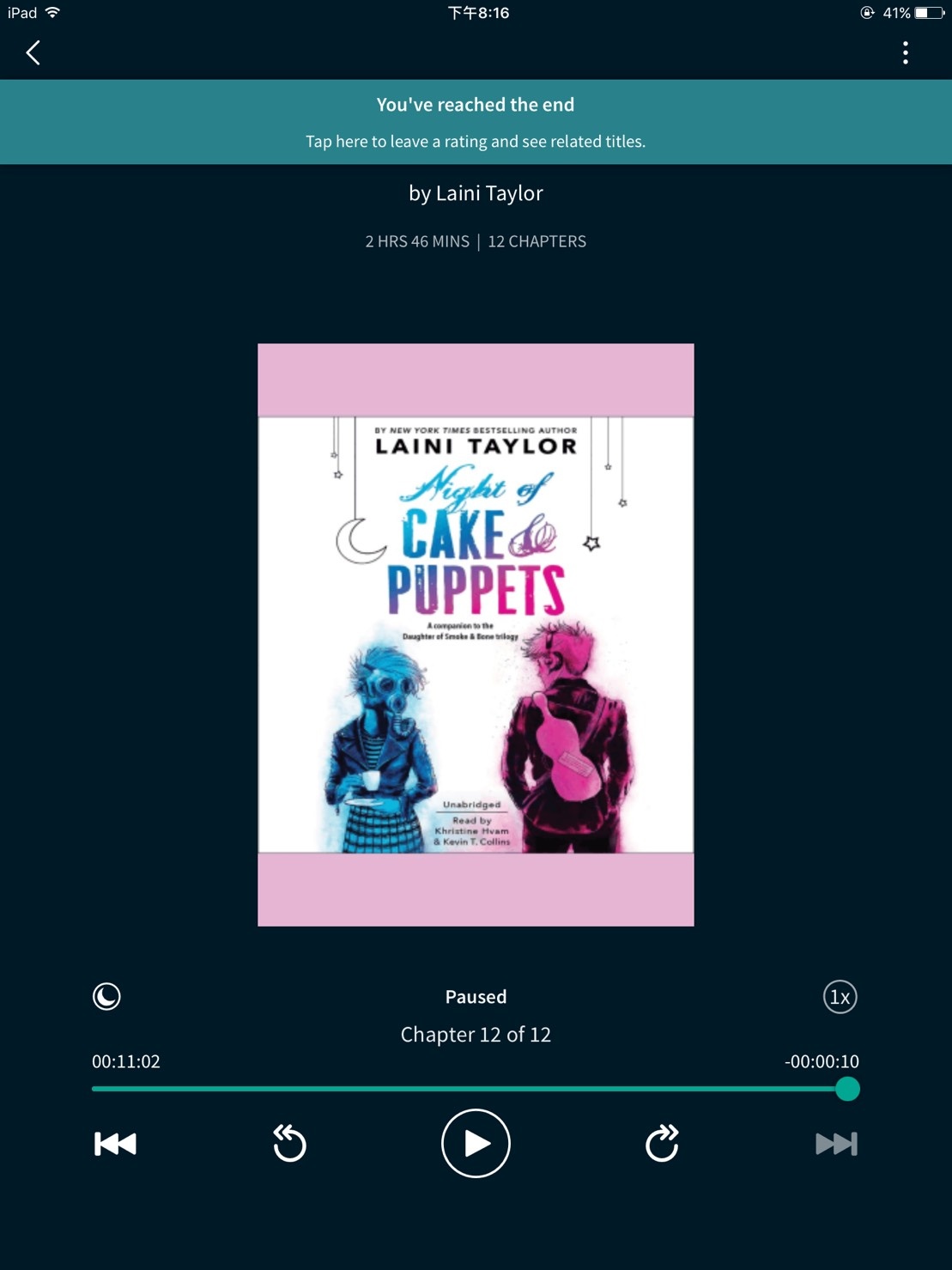The image size is (952, 1270).
Task: Skip to next chapter
Action: point(836,1144)
